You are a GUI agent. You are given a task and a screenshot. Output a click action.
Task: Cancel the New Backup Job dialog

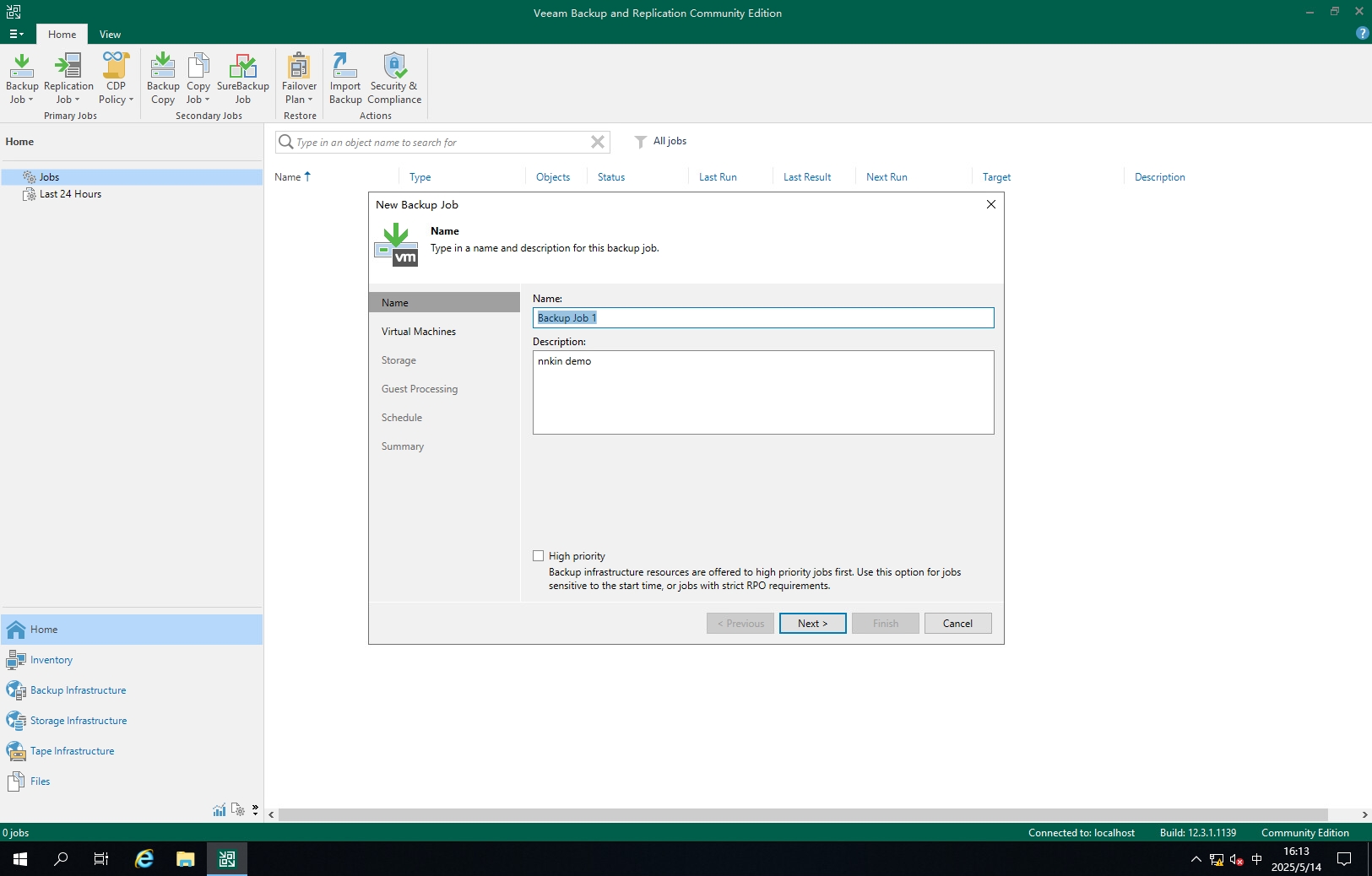pos(957,624)
